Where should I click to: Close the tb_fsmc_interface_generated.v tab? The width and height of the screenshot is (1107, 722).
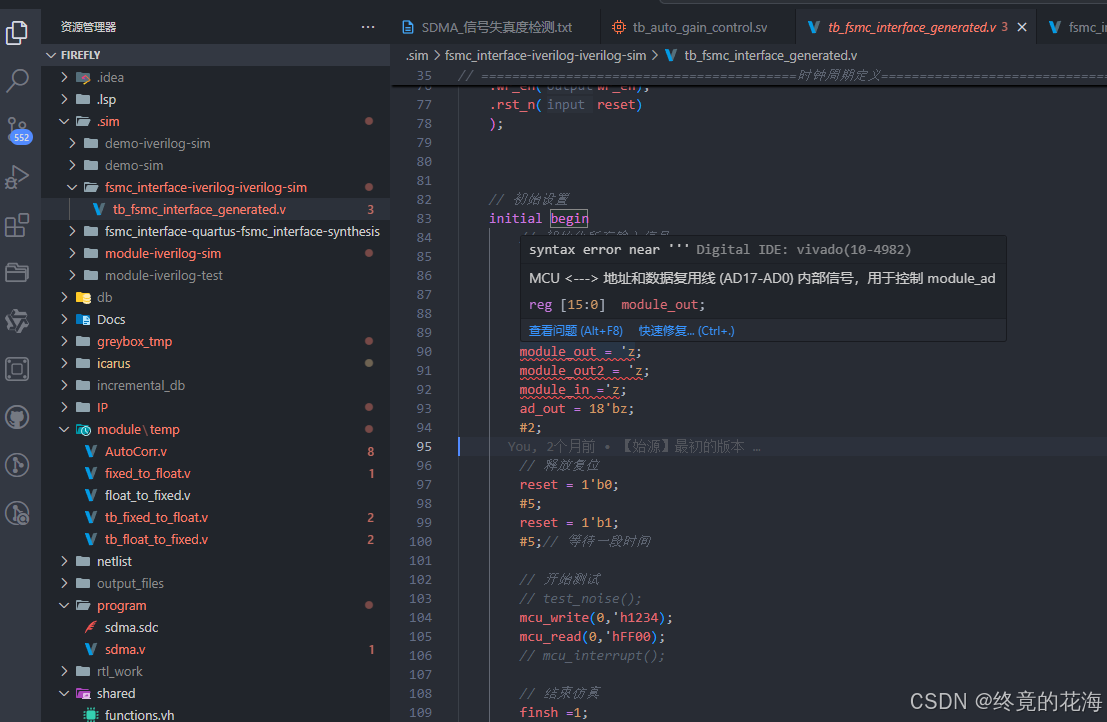[x=1022, y=28]
